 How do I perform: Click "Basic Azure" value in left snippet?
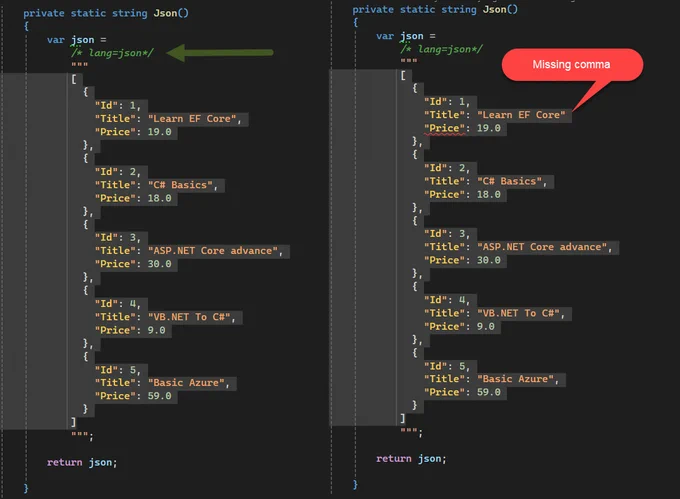tap(189, 383)
